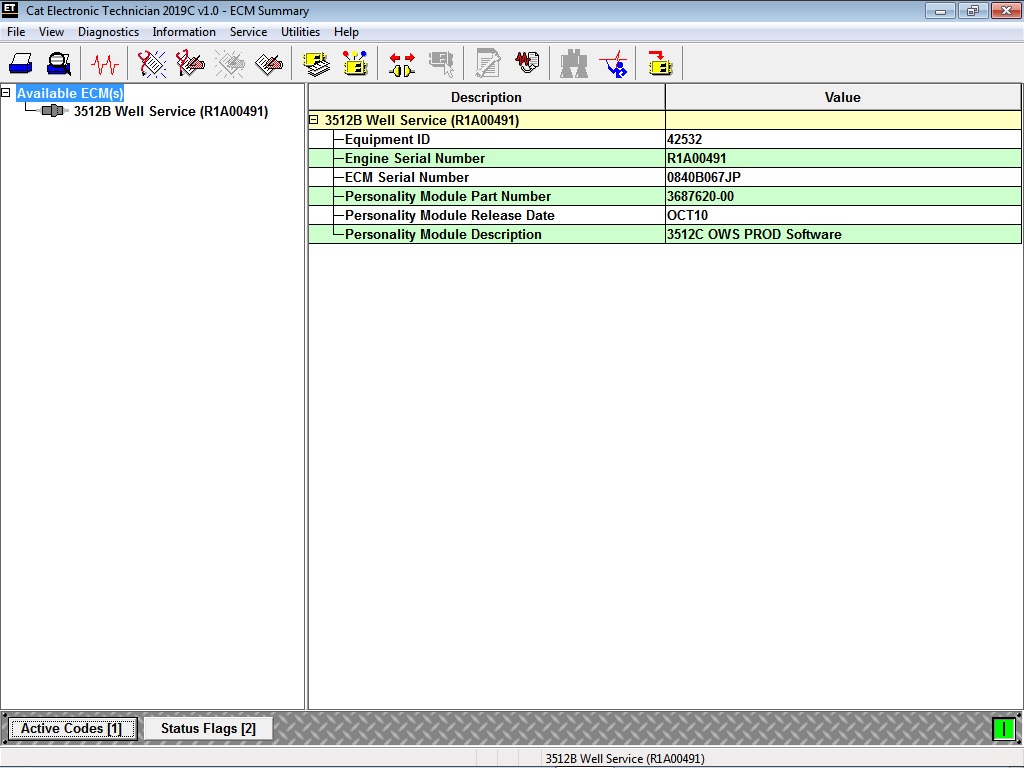
Task: Select Personality Module Release Date row
Action: click(665, 215)
